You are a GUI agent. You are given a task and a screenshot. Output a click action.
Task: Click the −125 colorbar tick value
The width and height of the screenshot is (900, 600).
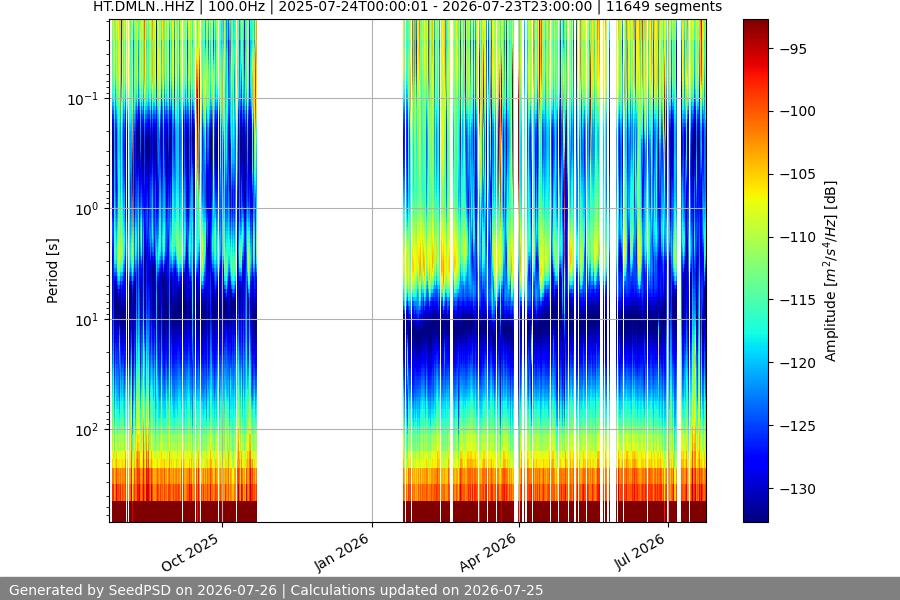[x=798, y=426]
